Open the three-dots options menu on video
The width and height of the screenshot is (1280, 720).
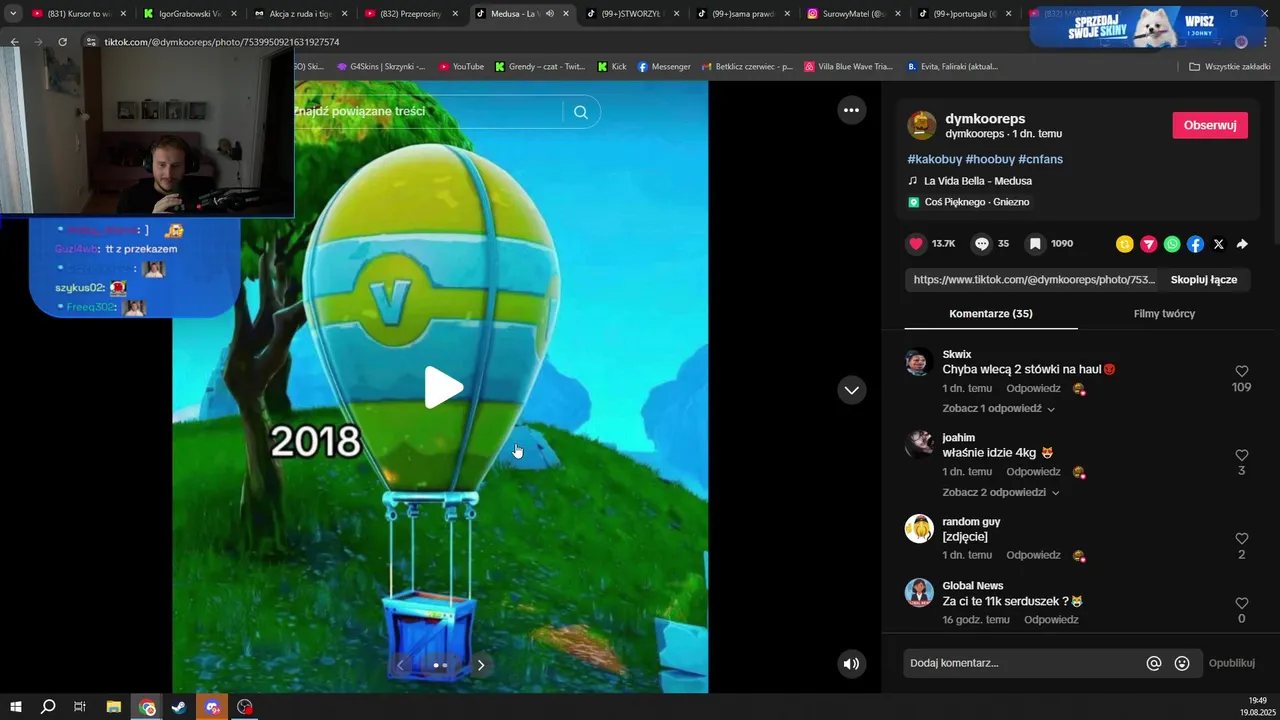[x=851, y=111]
